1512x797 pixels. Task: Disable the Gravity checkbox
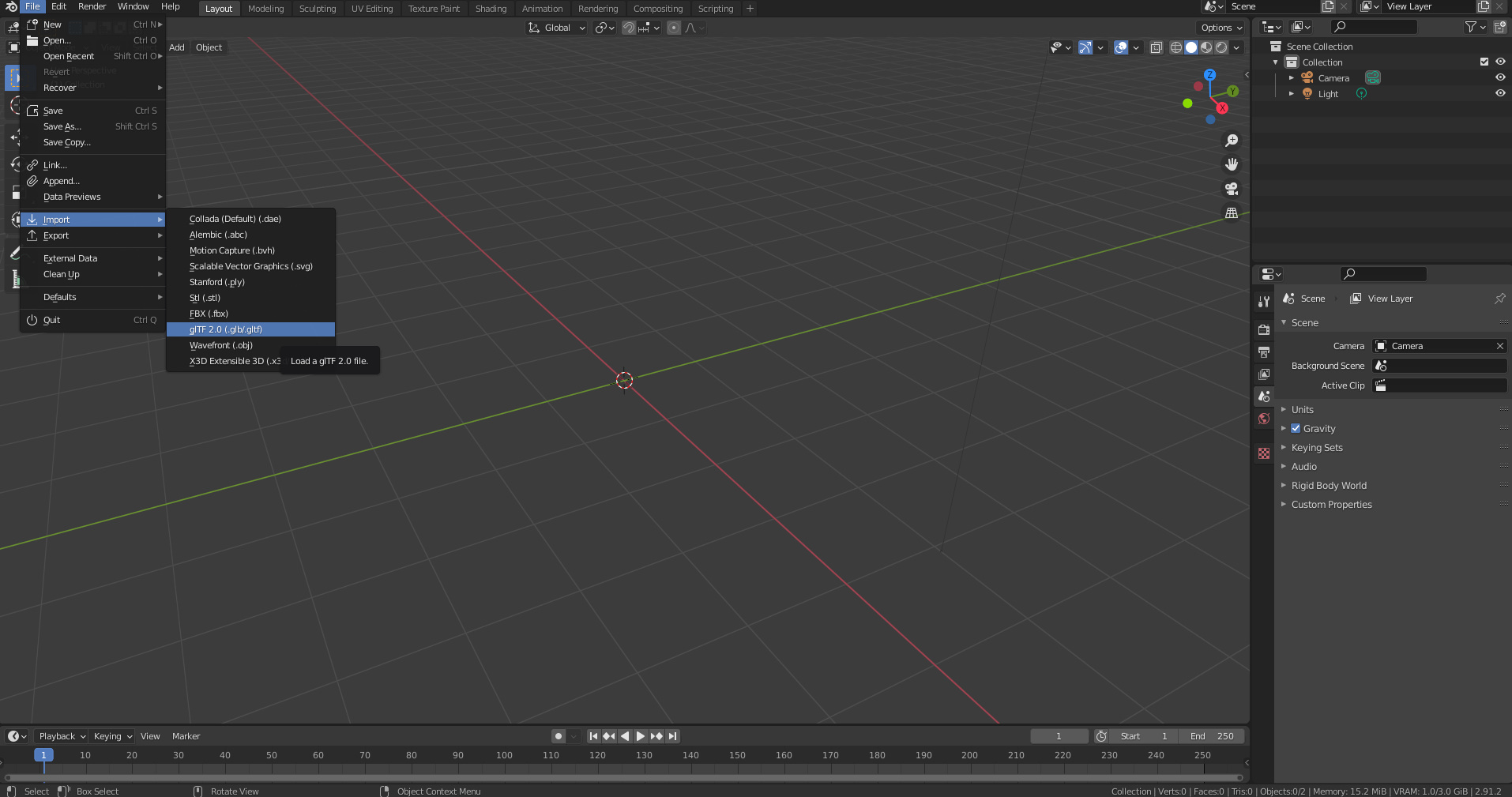coord(1296,429)
